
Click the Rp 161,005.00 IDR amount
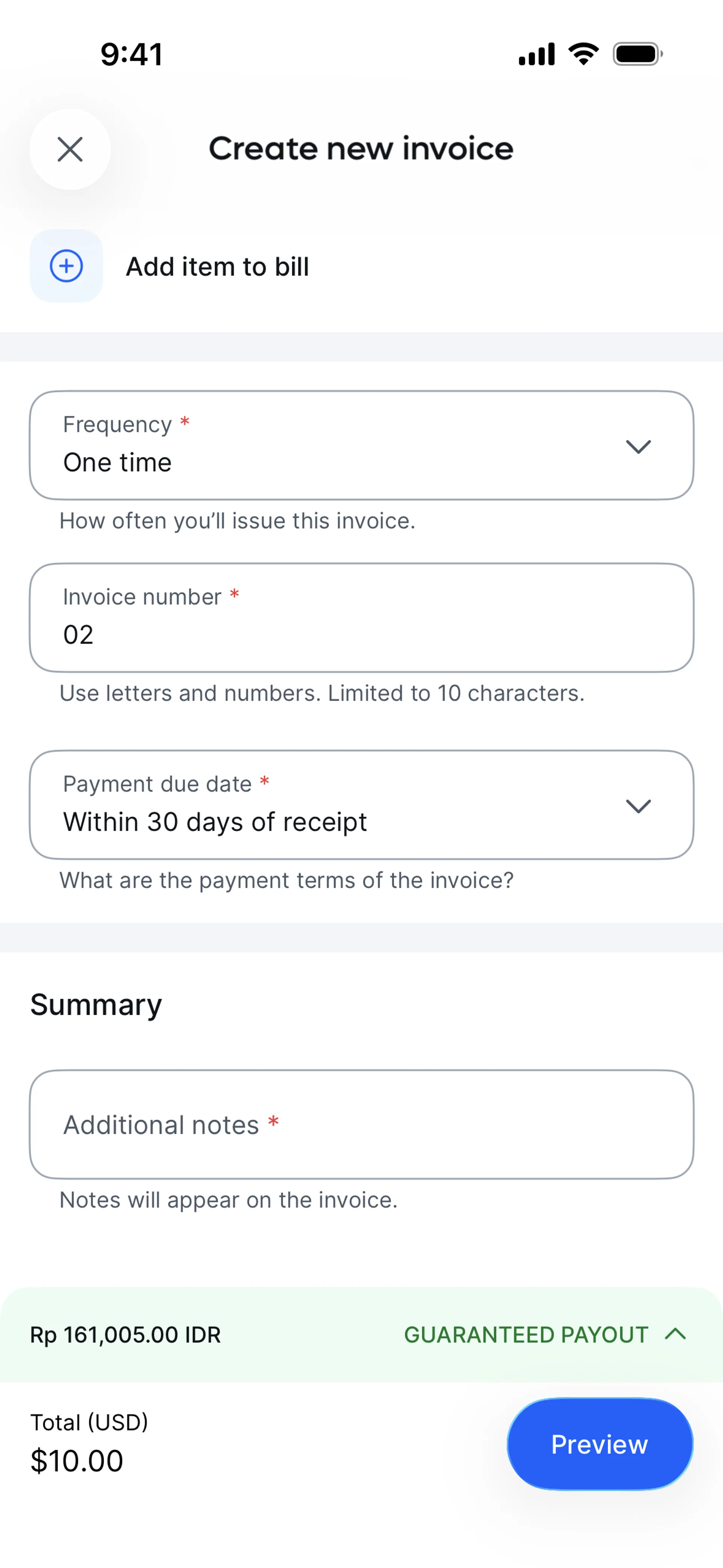(x=125, y=1335)
